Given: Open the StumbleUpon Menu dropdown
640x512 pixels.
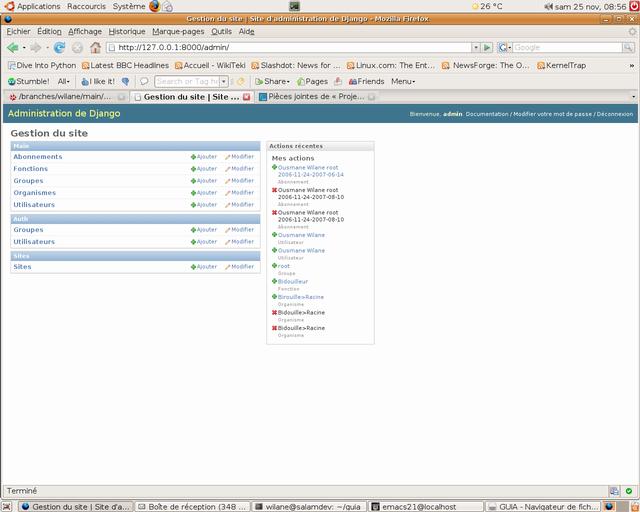Looking at the screenshot, I should pos(403,81).
